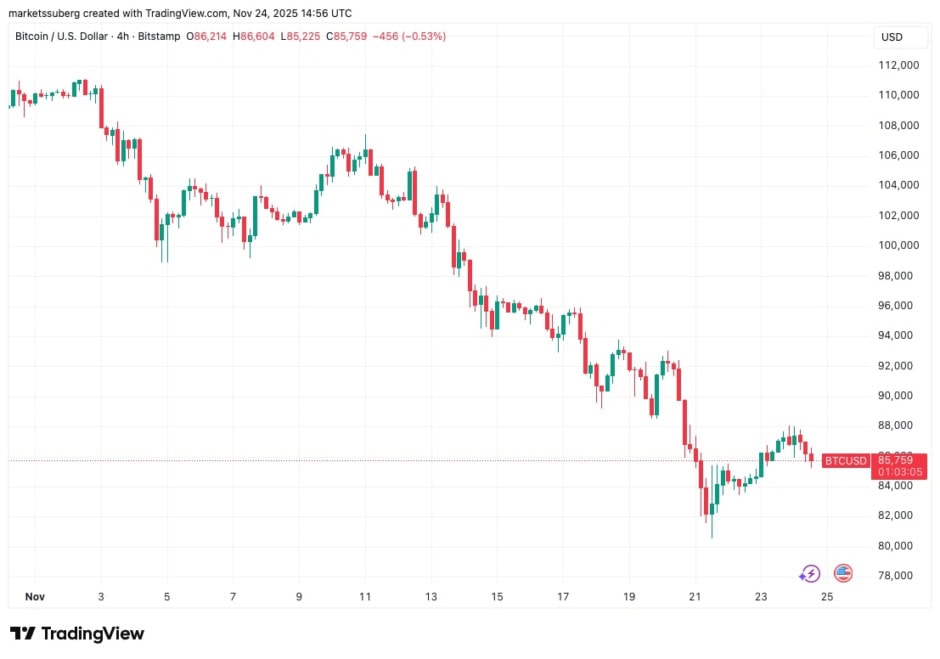Select the BTCUSD price label on the price axis

pyautogui.click(x=844, y=461)
